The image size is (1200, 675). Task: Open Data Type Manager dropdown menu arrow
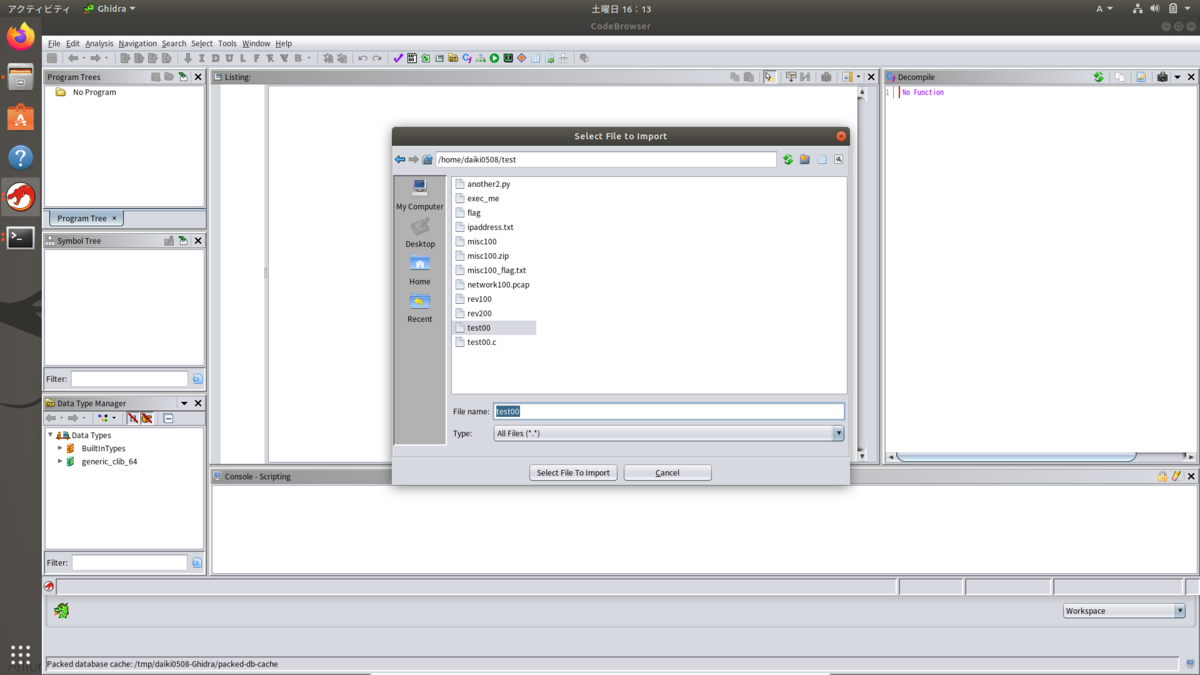pos(184,403)
